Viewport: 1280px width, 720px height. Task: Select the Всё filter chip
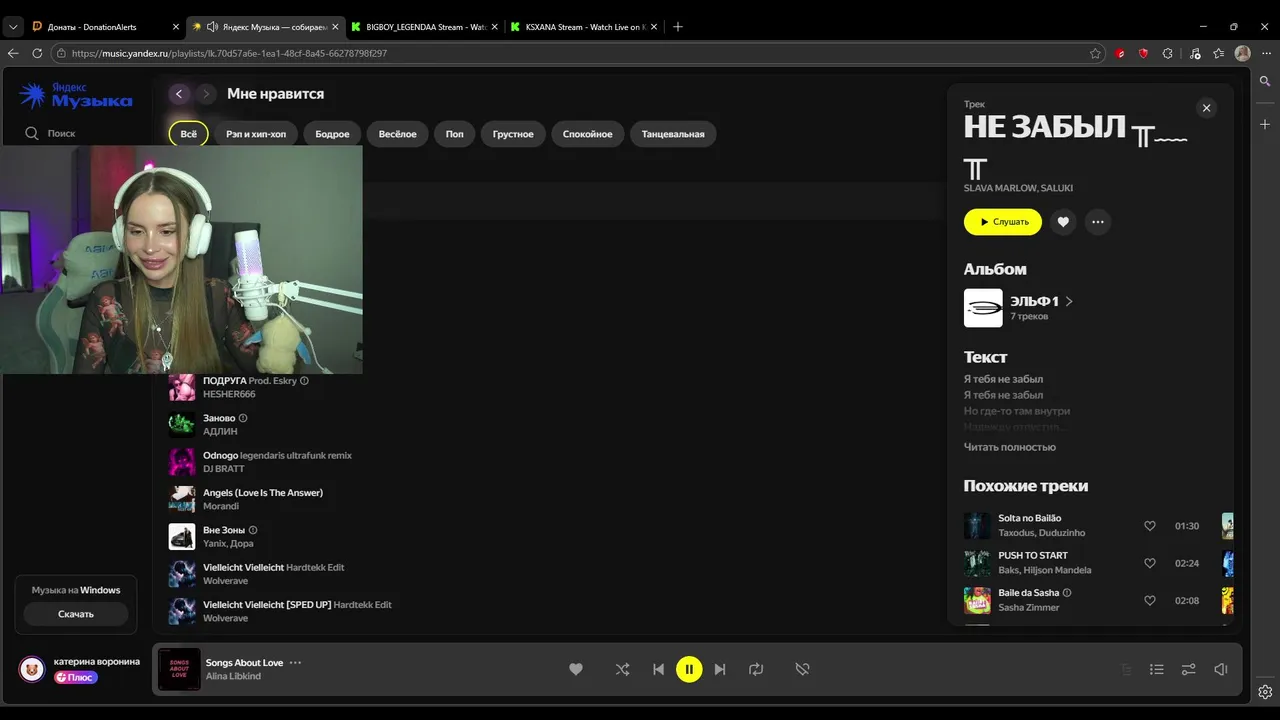(188, 134)
